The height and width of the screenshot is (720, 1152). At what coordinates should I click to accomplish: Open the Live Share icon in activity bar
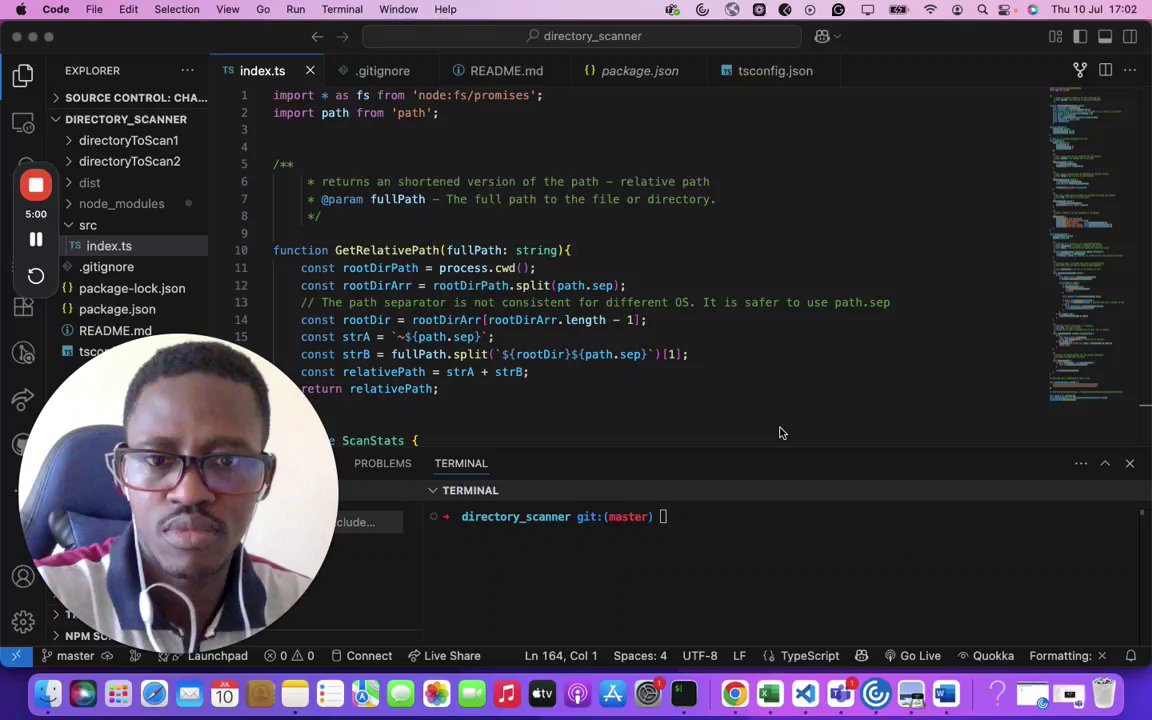coord(23,399)
